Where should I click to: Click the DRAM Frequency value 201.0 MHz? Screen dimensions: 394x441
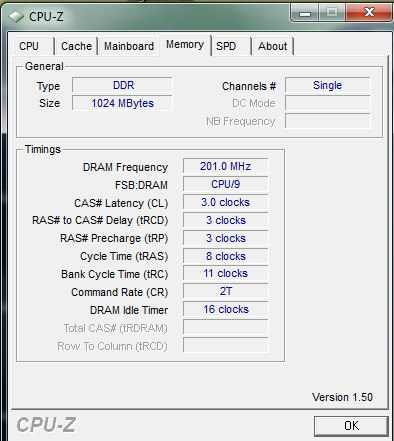pyautogui.click(x=226, y=166)
